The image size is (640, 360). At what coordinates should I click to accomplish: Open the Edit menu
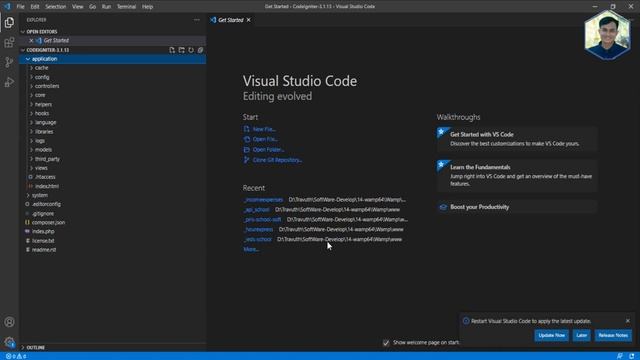point(35,7)
